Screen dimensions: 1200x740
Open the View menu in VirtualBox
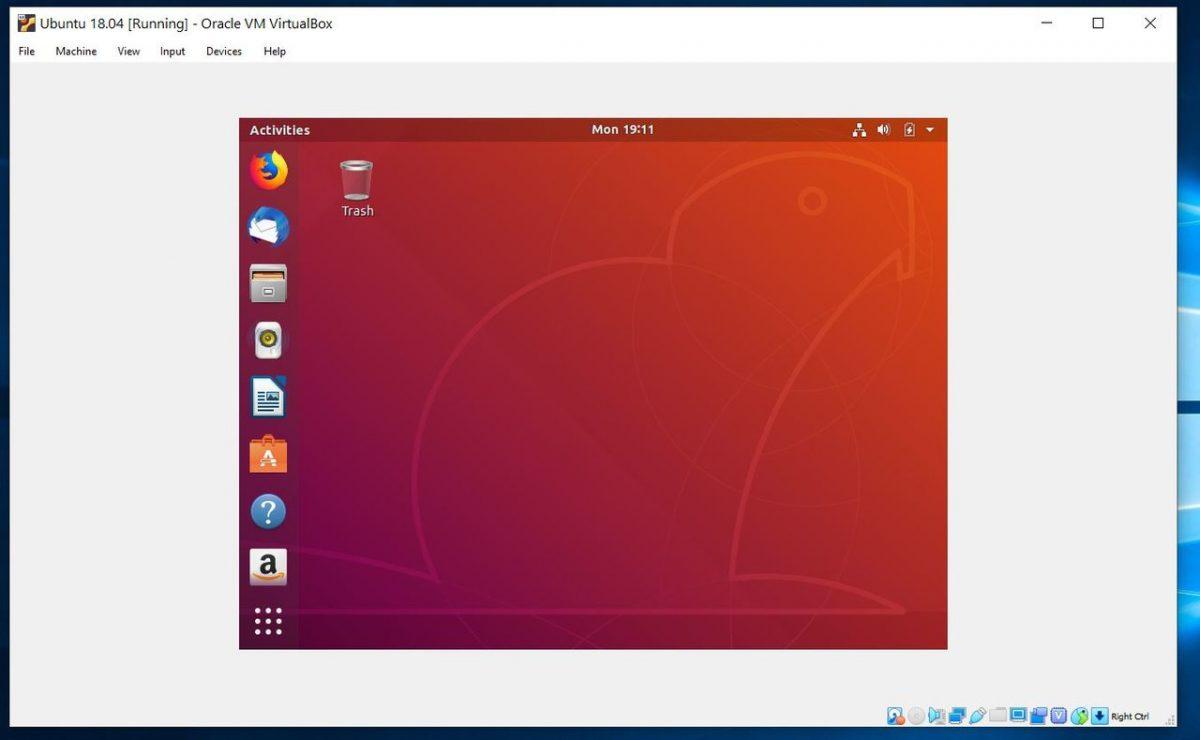(x=129, y=51)
